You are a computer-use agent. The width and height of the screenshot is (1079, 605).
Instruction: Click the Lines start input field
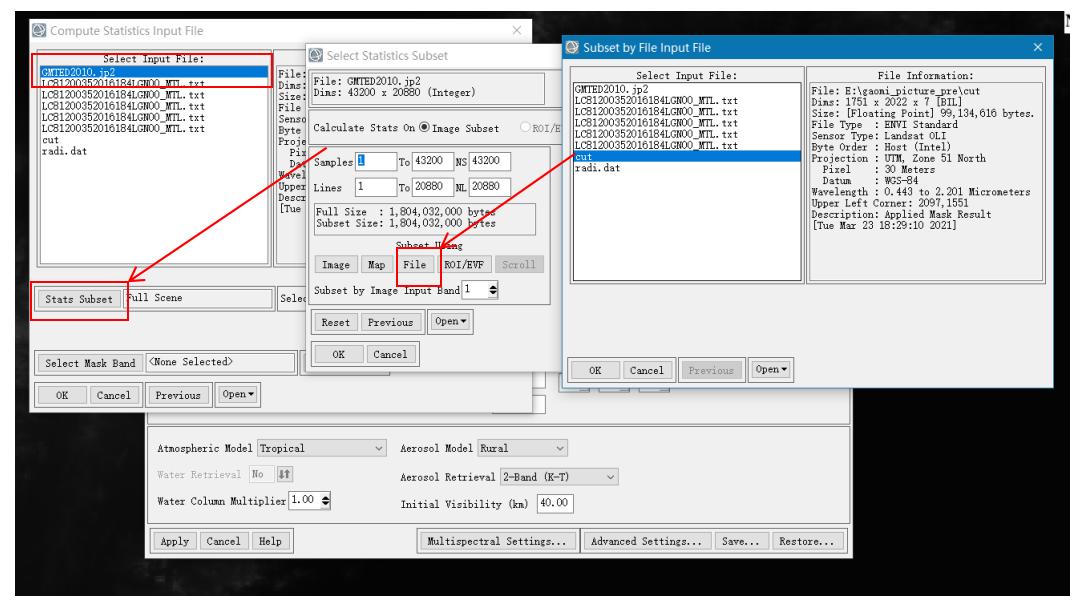tap(376, 187)
